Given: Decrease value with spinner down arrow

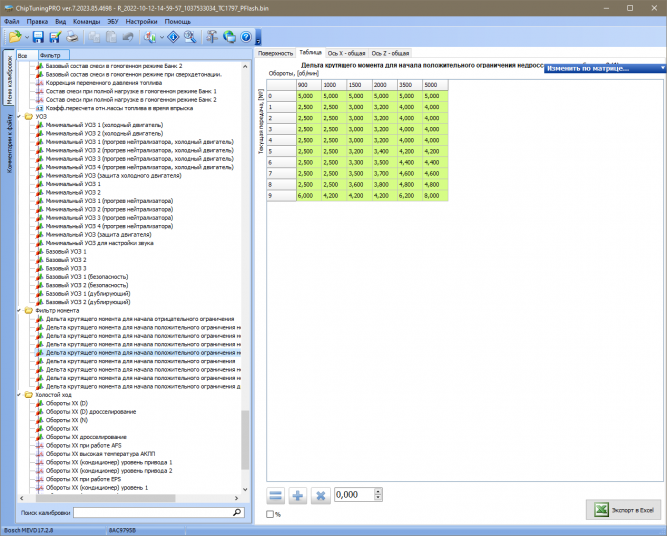Looking at the screenshot, I should click(378, 498).
